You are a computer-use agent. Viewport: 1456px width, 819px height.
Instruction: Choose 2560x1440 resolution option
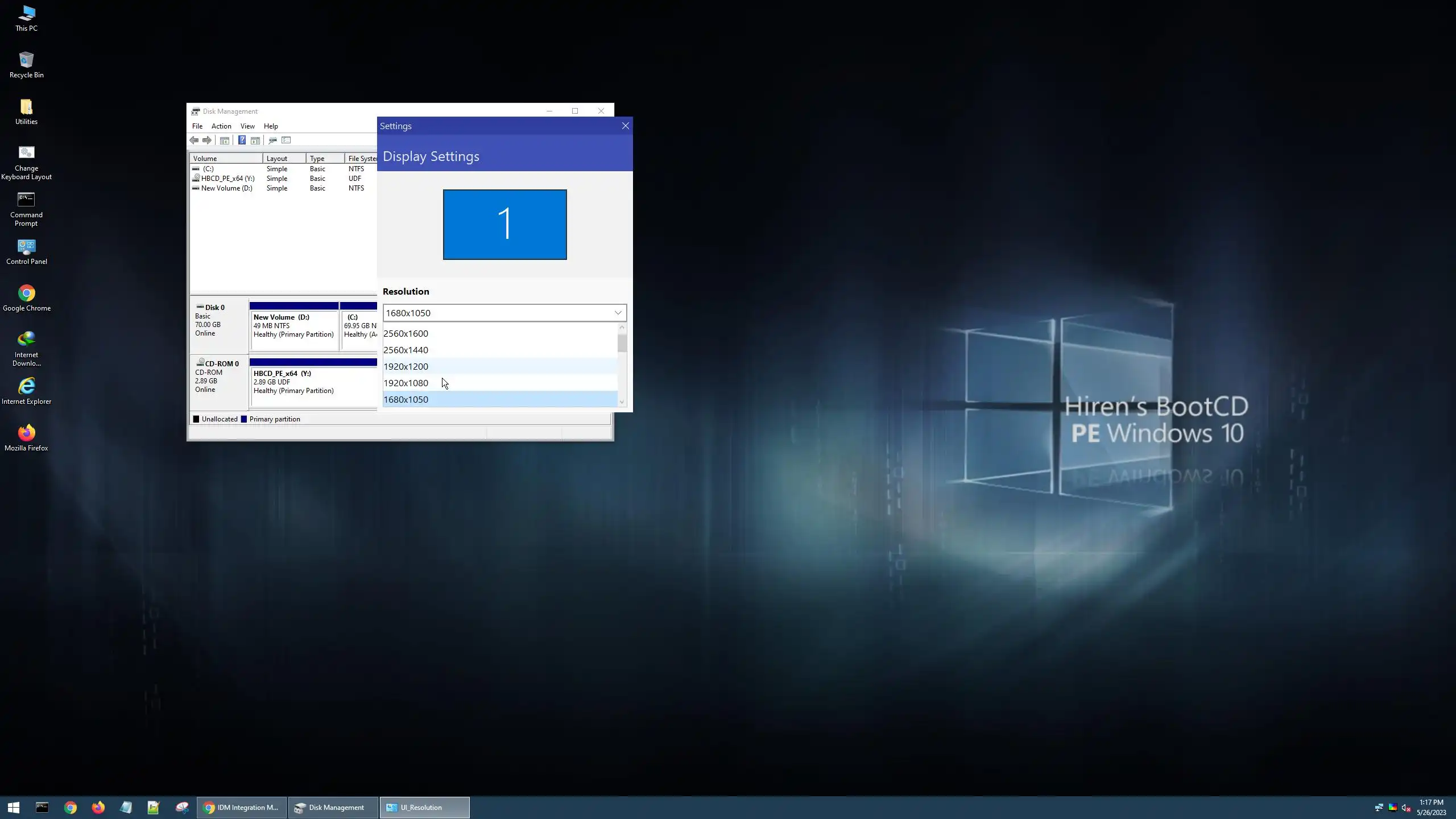[406, 350]
